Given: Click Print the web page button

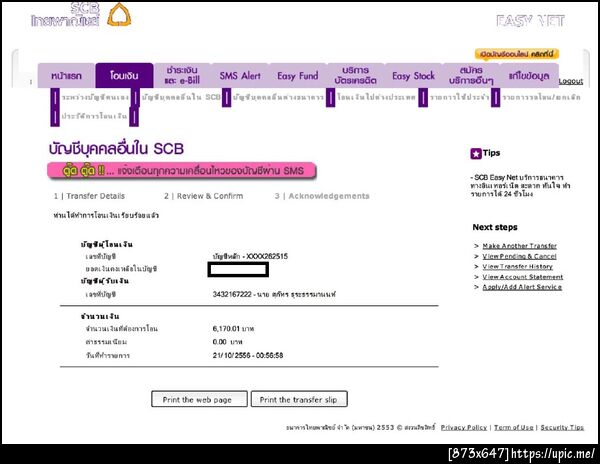Looking at the screenshot, I should point(199,399).
